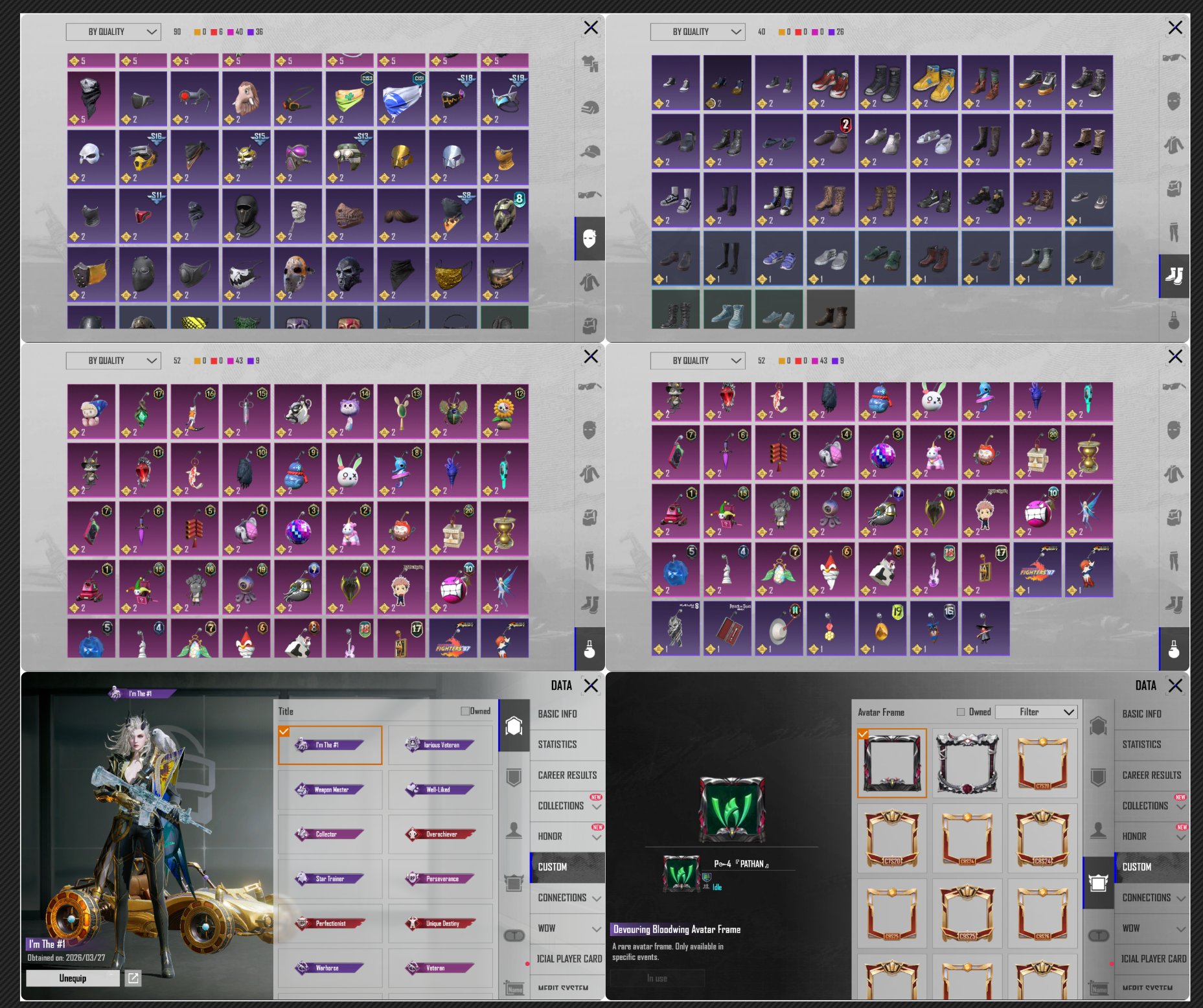Open CAREER RESULTS tab in Title panel
This screenshot has width=1203, height=1008.
pos(567,775)
